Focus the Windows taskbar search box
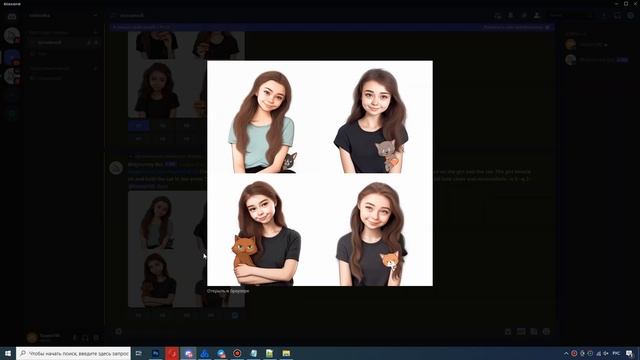 coord(73,353)
